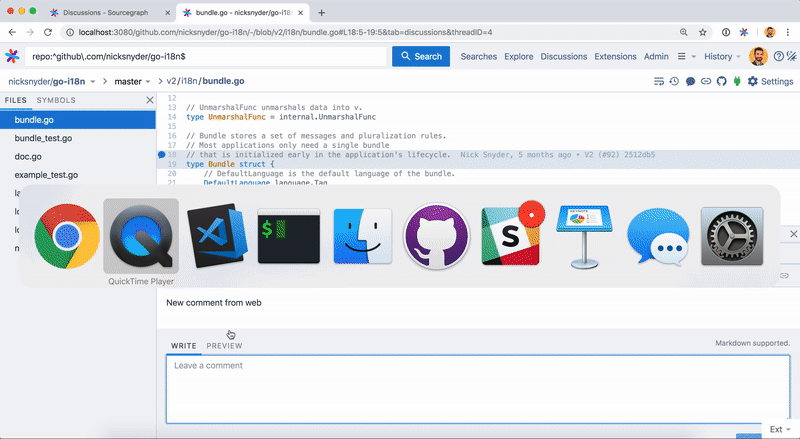Open user avatar menu in Sourcegraph navbar

(x=758, y=56)
